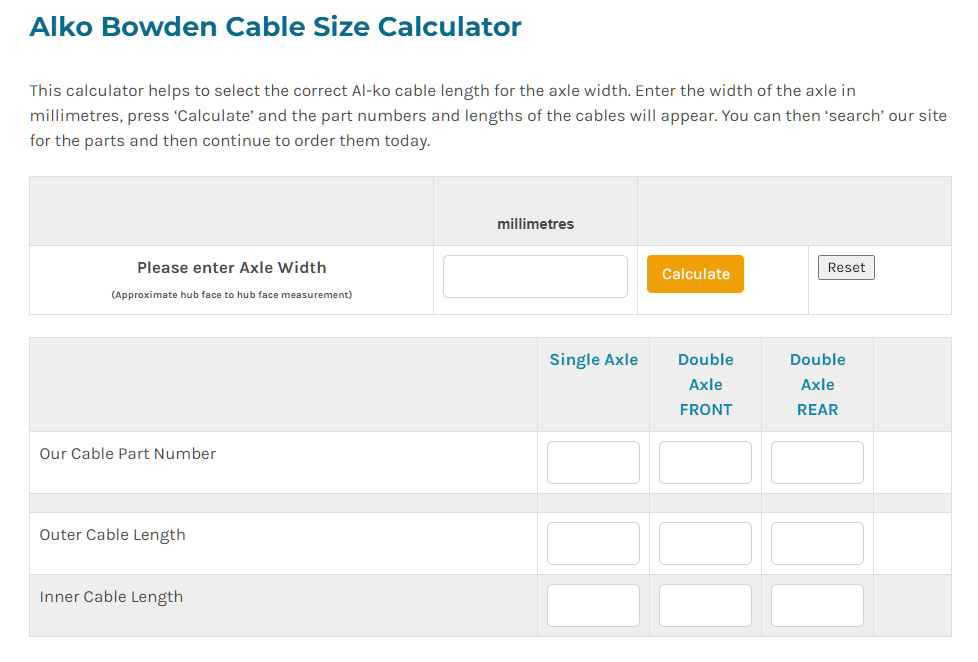Screen dimensions: 978x662
Task: Click the Double Axle REAR part number field
Action: point(817,462)
